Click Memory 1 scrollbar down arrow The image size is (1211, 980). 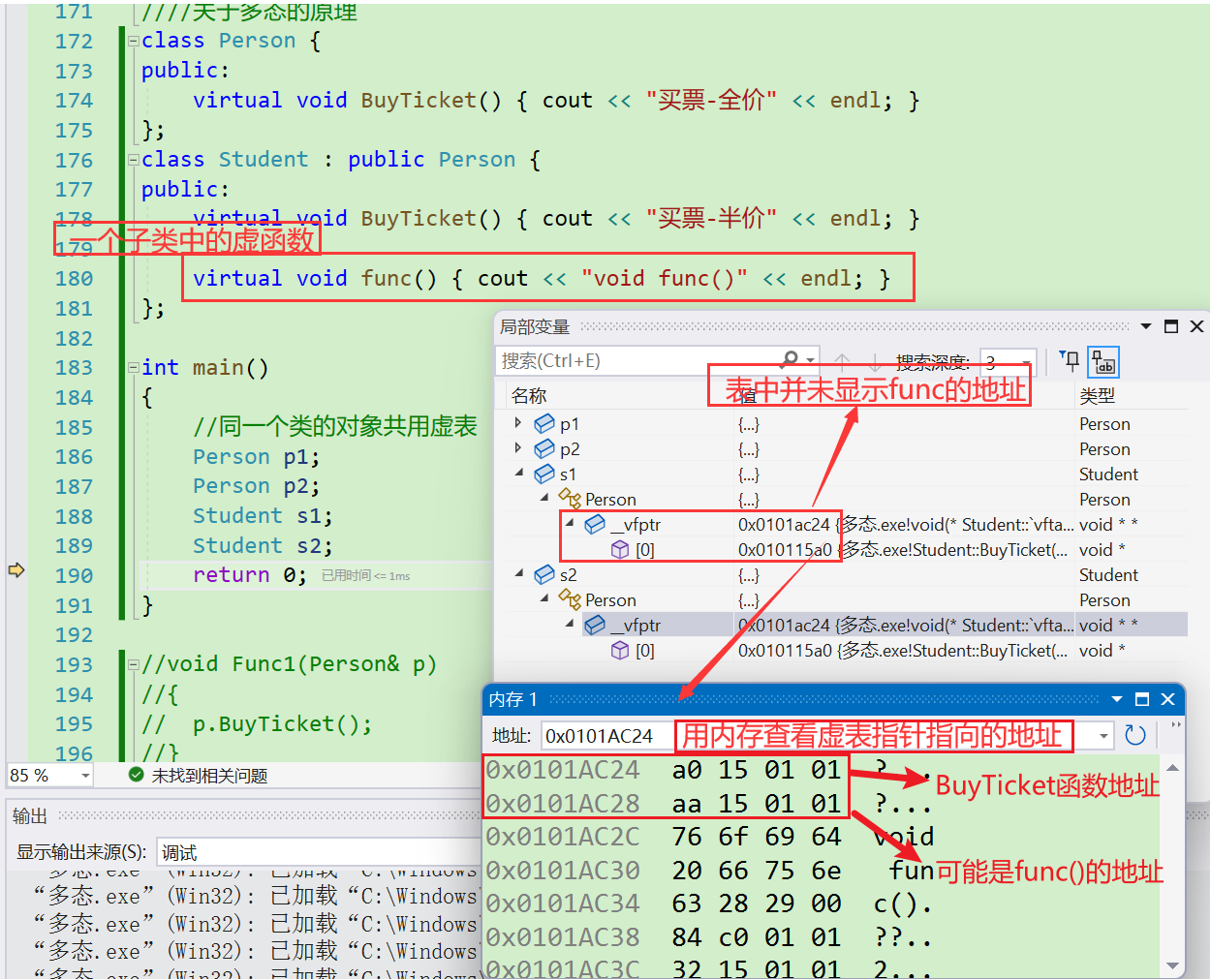1172,965
